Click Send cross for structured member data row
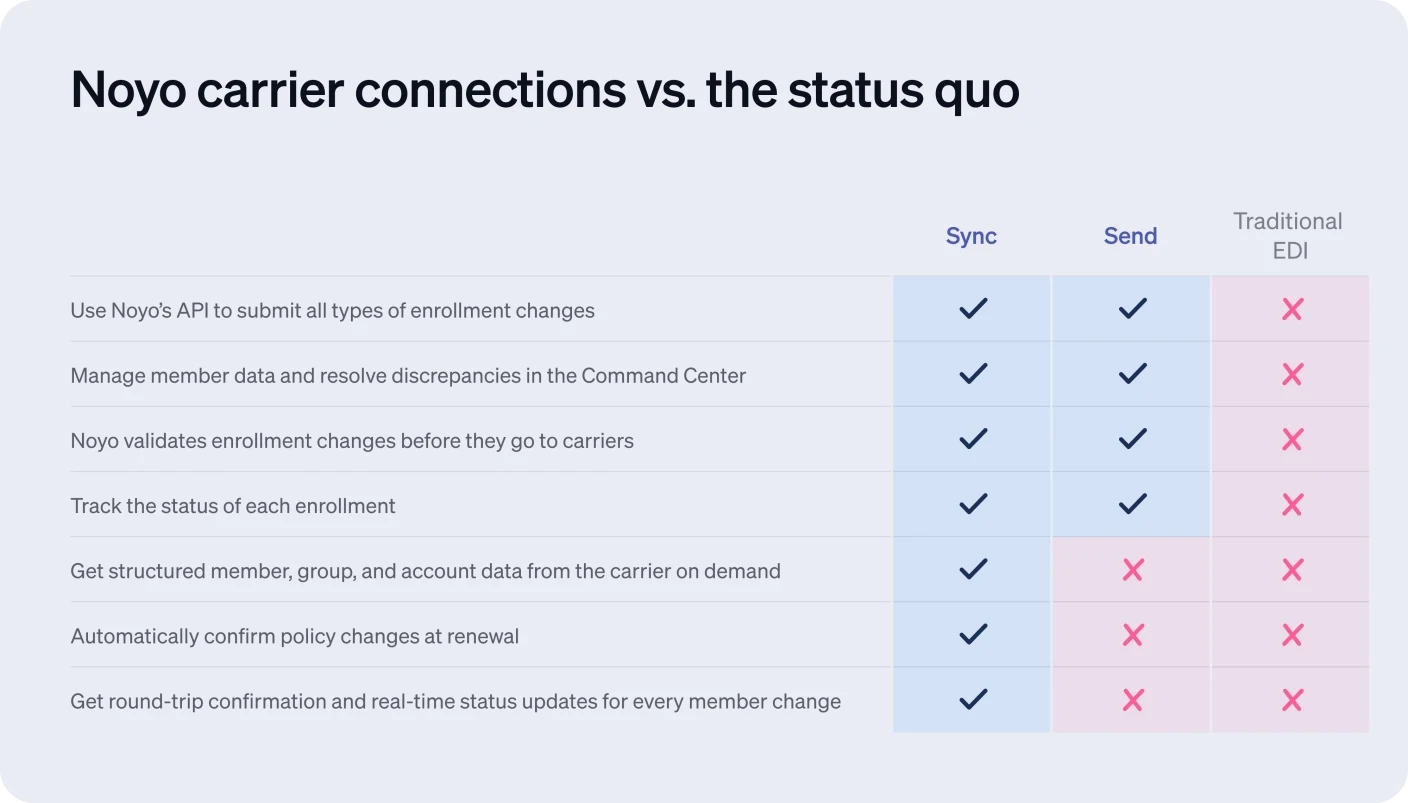 [x=1132, y=570]
